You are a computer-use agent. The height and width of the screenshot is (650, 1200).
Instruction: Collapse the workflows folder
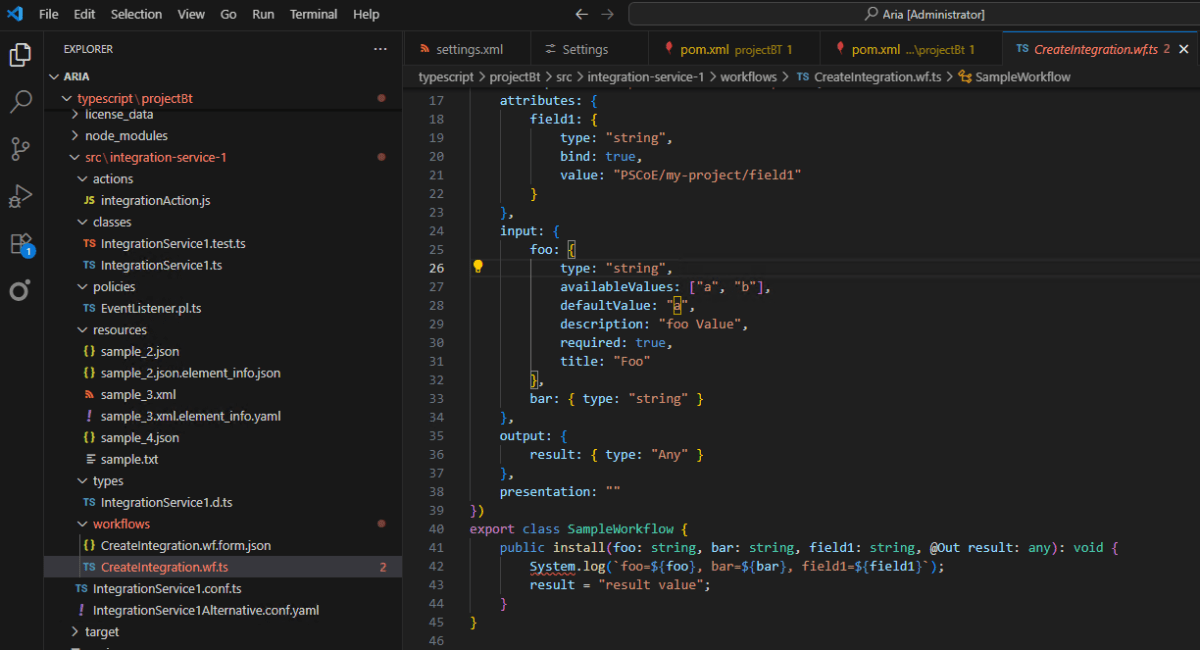tap(83, 524)
